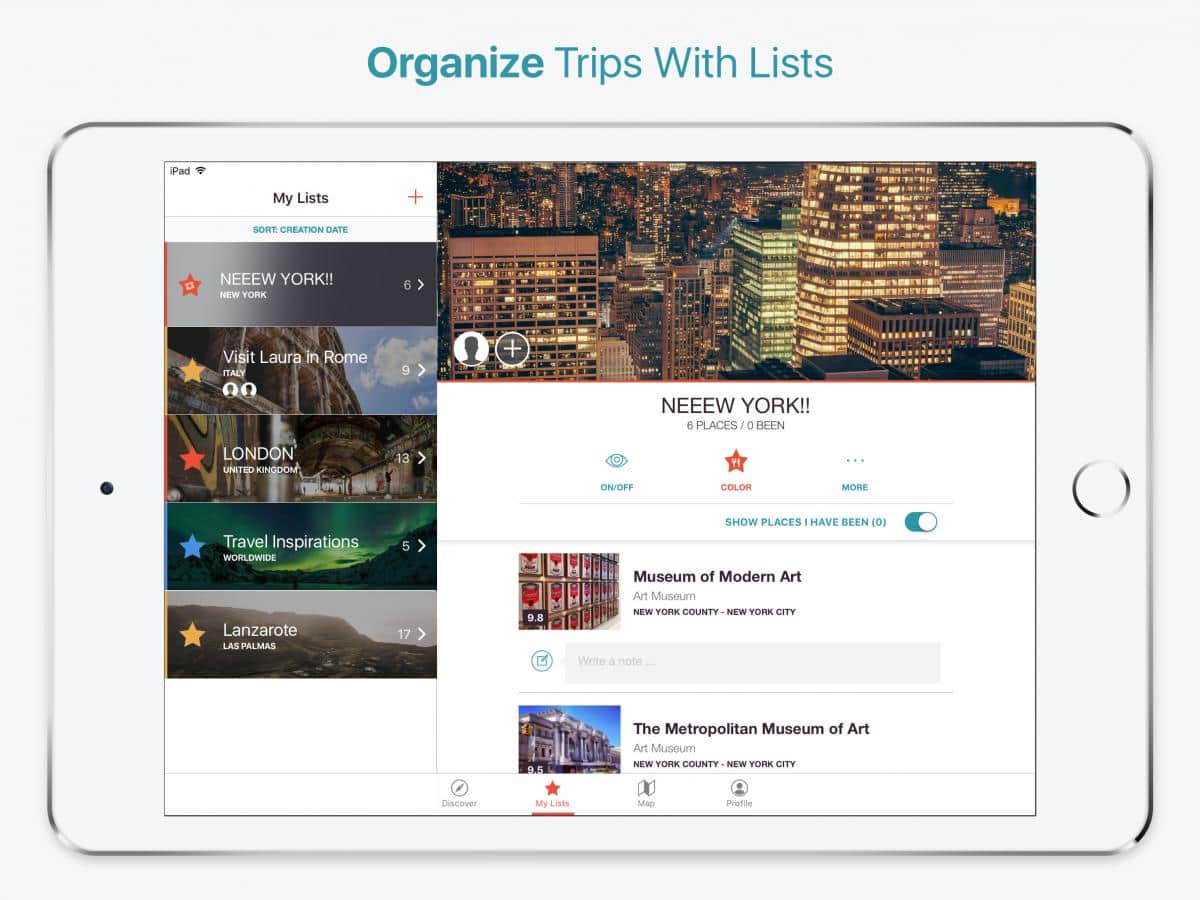
Task: Tap the plus icon to add a new list
Action: click(415, 197)
